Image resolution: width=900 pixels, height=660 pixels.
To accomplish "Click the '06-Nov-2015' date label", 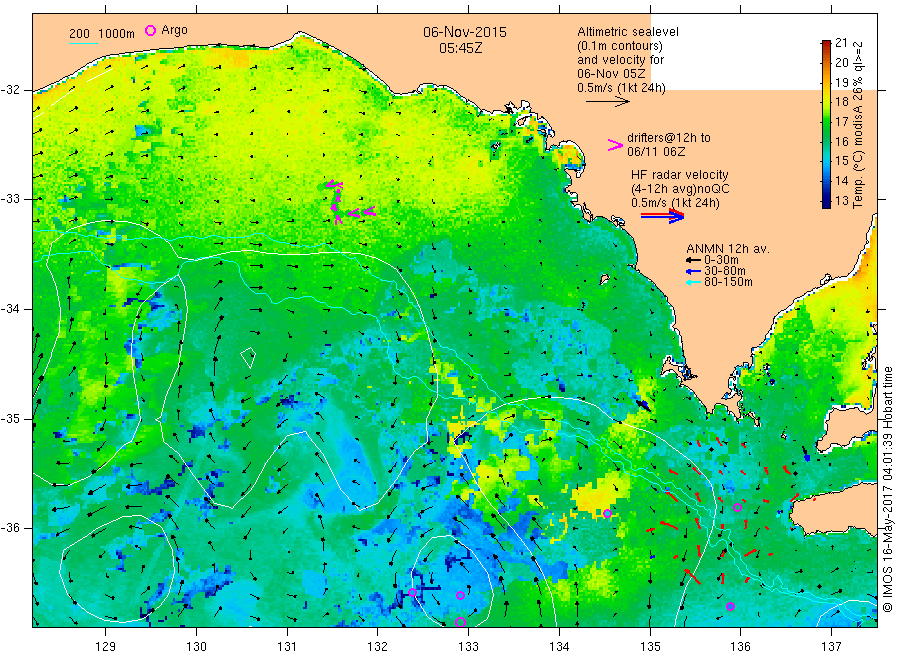I will (x=465, y=32).
